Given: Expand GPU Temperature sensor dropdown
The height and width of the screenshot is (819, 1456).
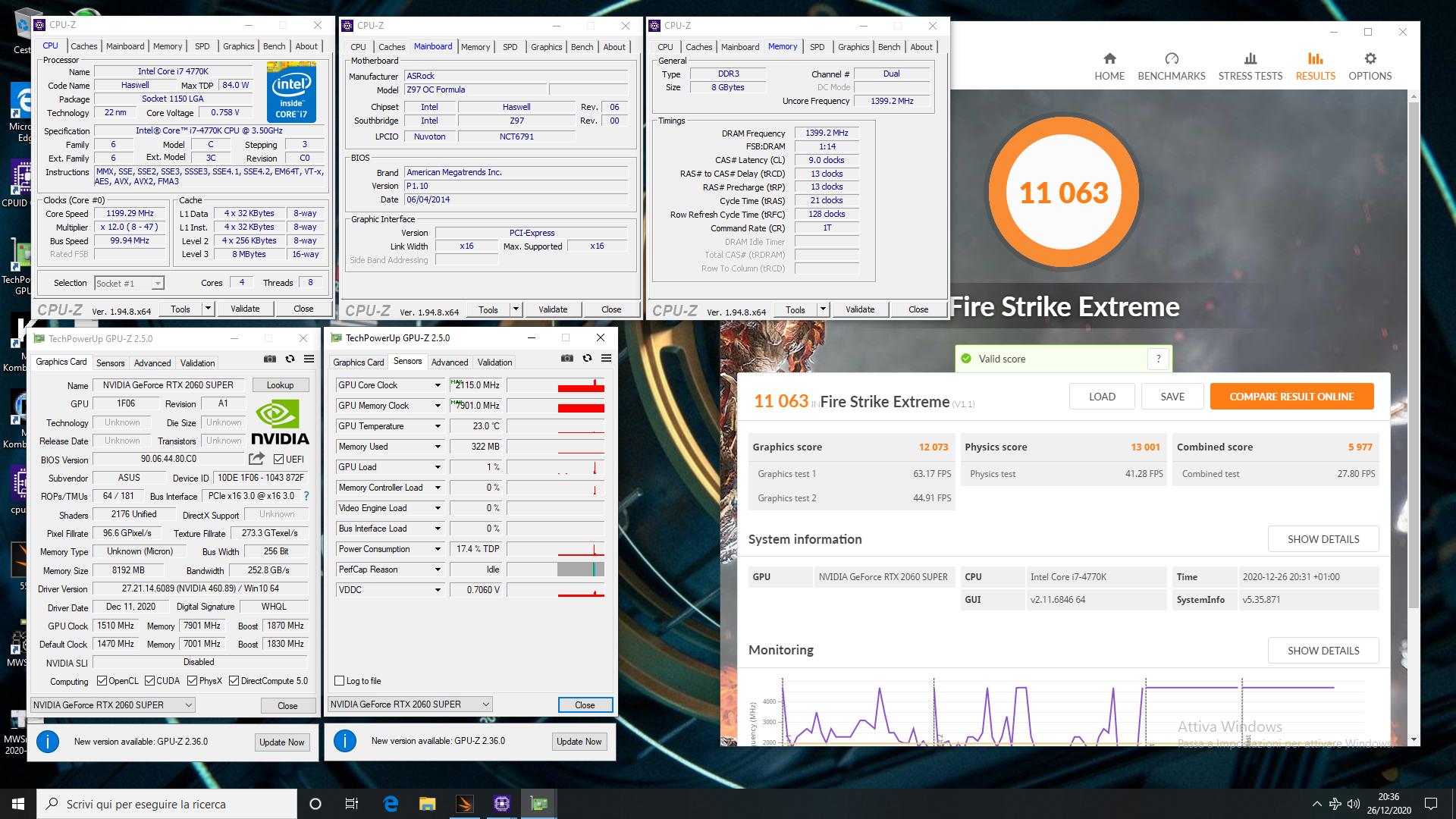Looking at the screenshot, I should pyautogui.click(x=438, y=426).
